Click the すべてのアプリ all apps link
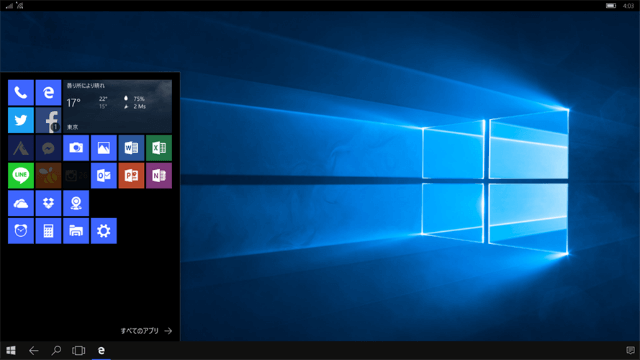Screen dimensions: 640x360 (x=146, y=331)
